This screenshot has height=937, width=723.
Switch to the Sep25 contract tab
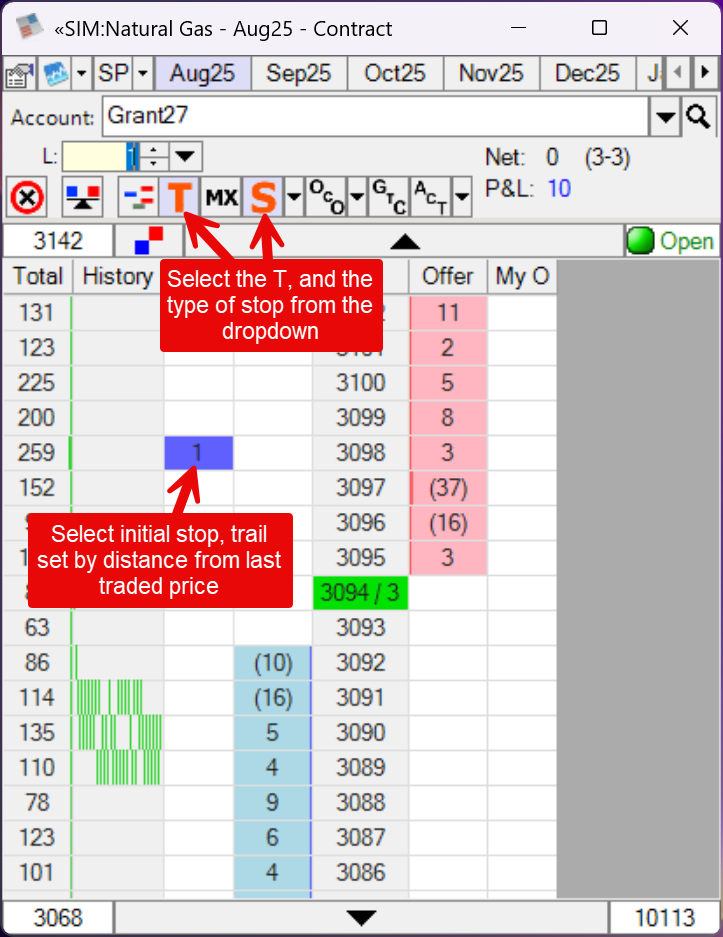(299, 73)
